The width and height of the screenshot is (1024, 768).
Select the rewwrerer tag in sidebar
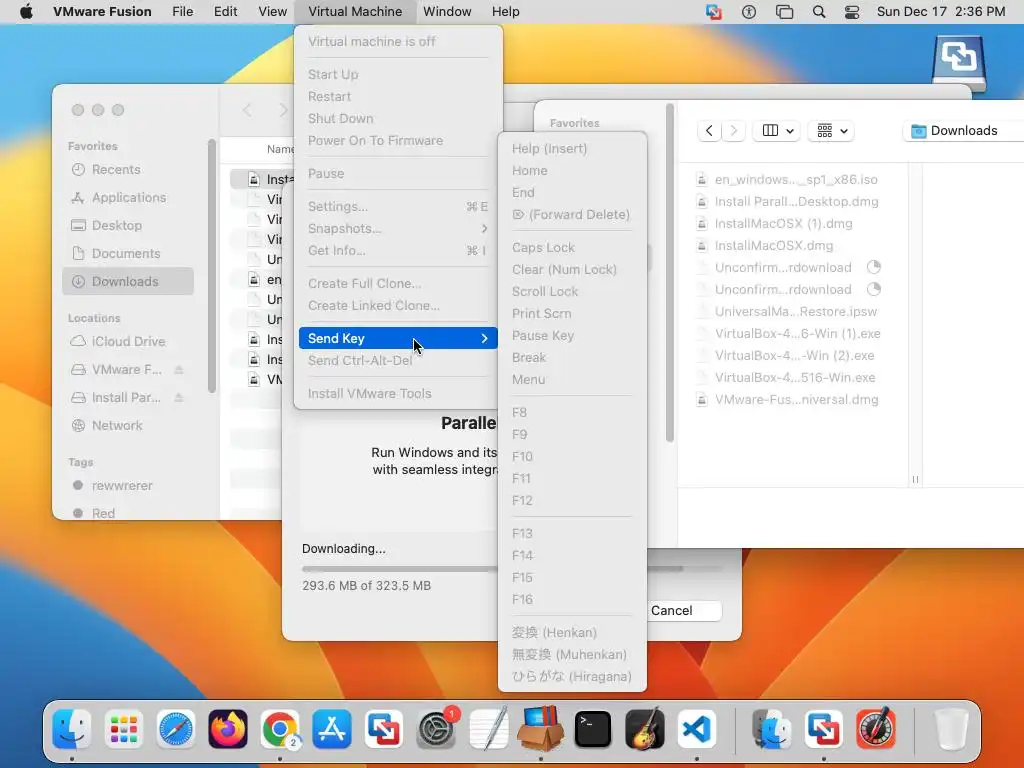pos(128,486)
